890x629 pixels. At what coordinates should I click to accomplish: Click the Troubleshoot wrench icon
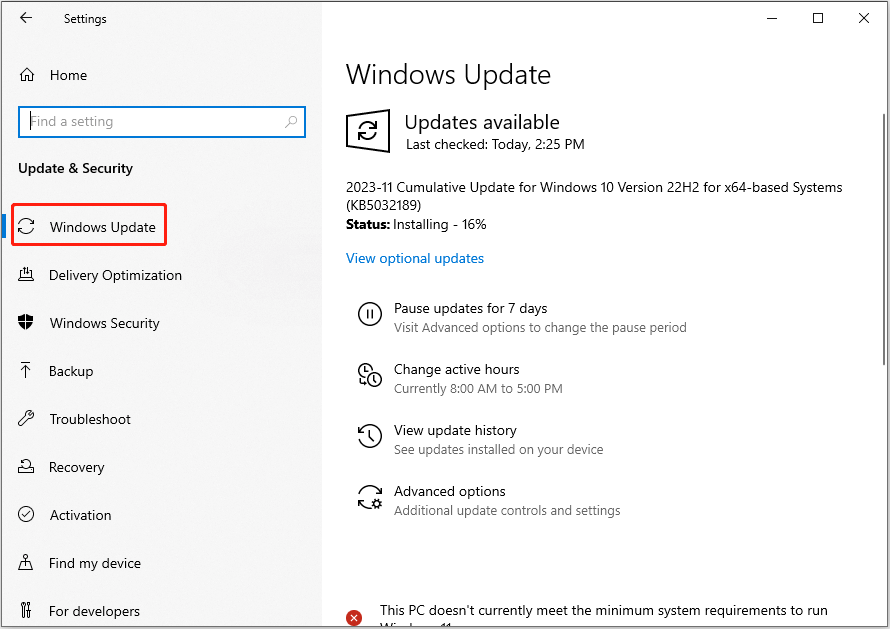(26, 418)
